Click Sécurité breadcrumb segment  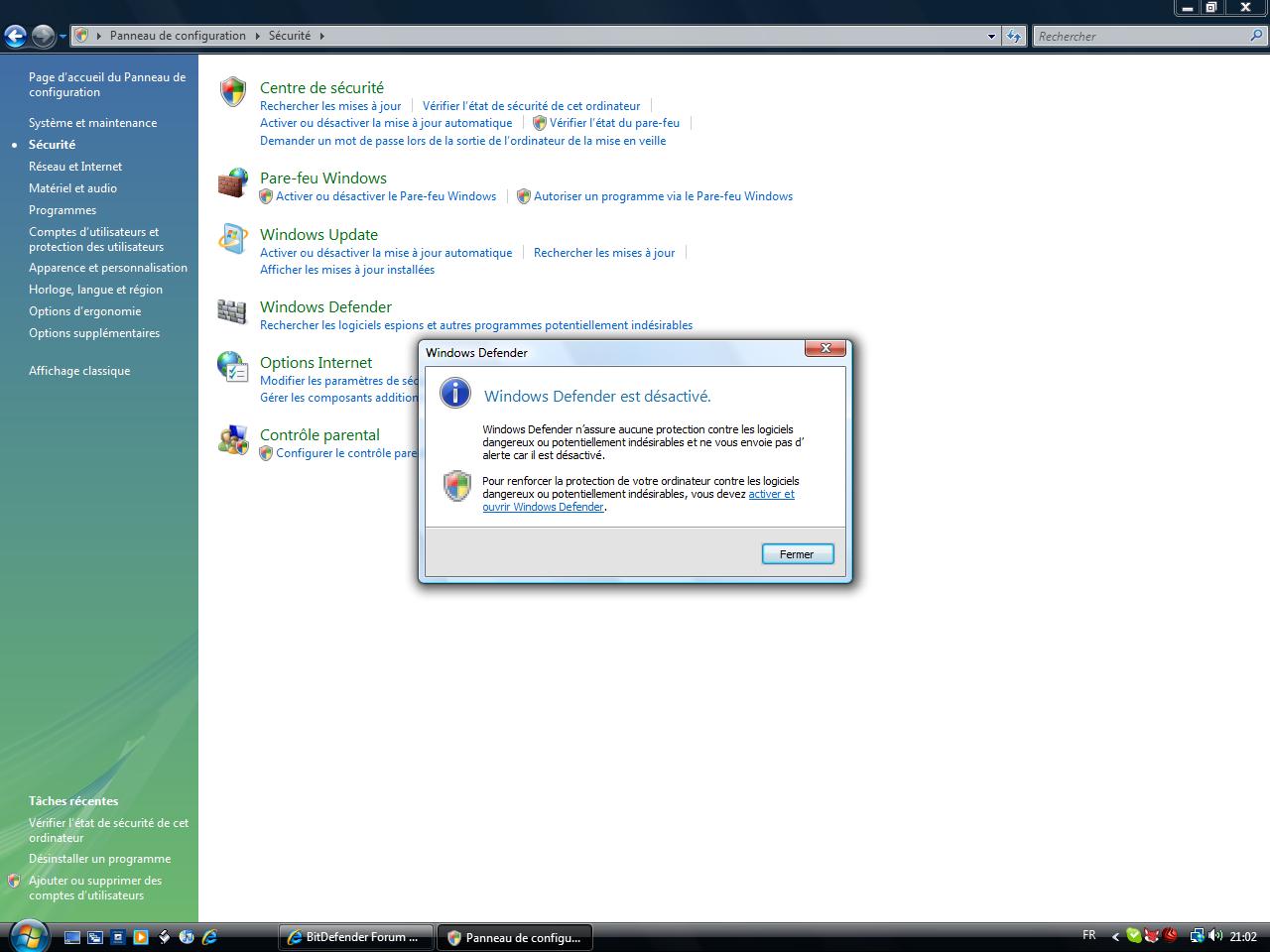click(x=290, y=36)
